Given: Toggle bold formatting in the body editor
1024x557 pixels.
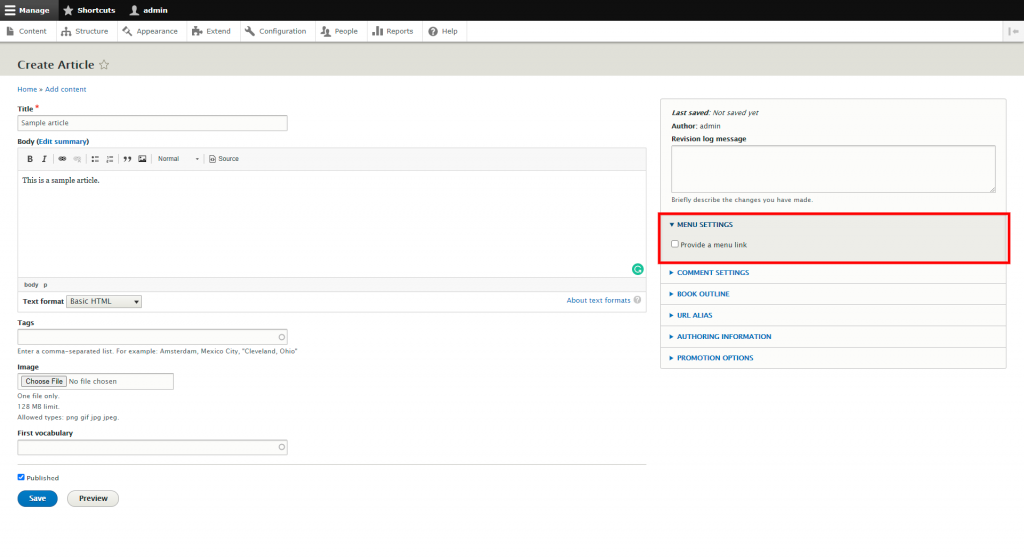Looking at the screenshot, I should point(30,159).
